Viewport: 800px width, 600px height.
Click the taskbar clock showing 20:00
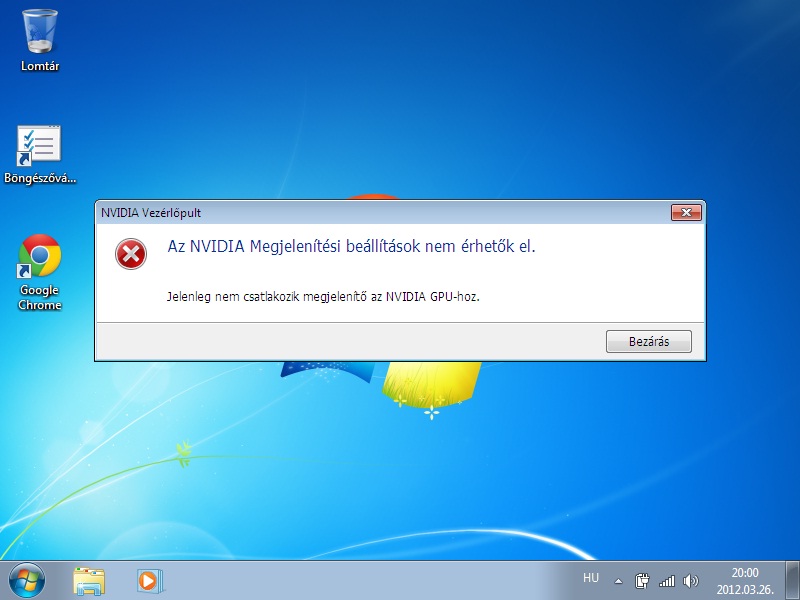click(x=745, y=581)
